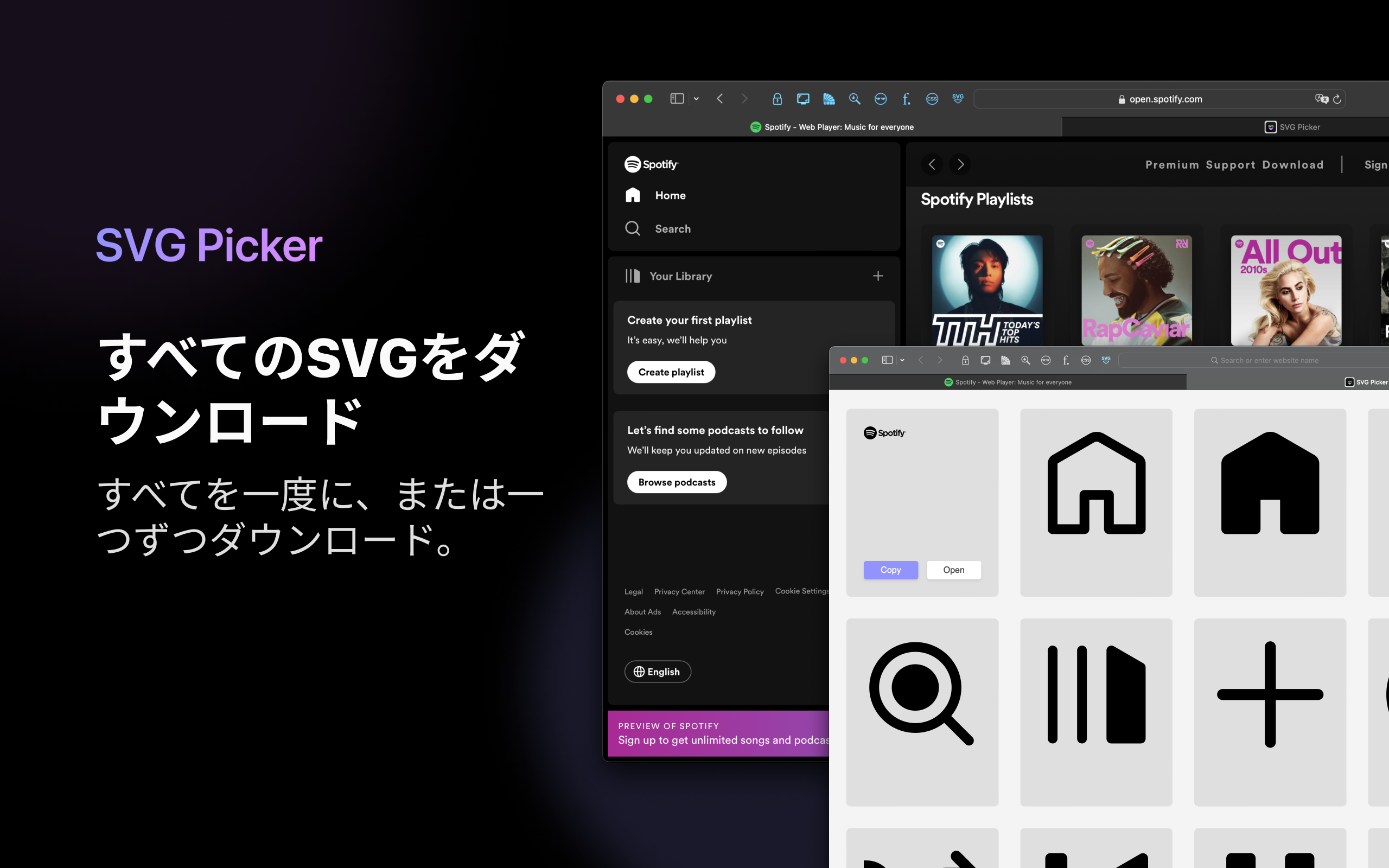Select the filled home SVG card

tap(1270, 502)
